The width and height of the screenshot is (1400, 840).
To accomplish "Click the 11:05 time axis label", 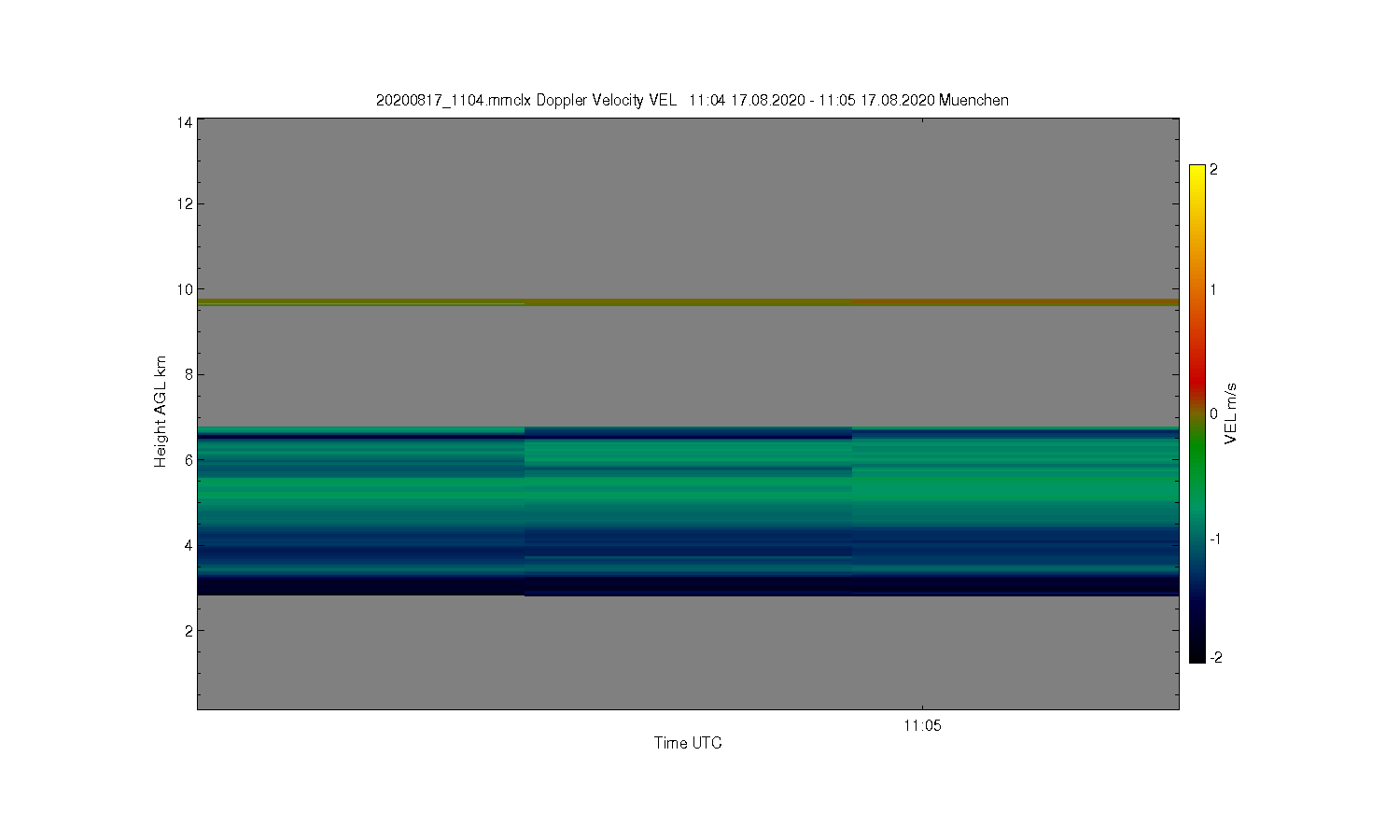I will pyautogui.click(x=922, y=725).
